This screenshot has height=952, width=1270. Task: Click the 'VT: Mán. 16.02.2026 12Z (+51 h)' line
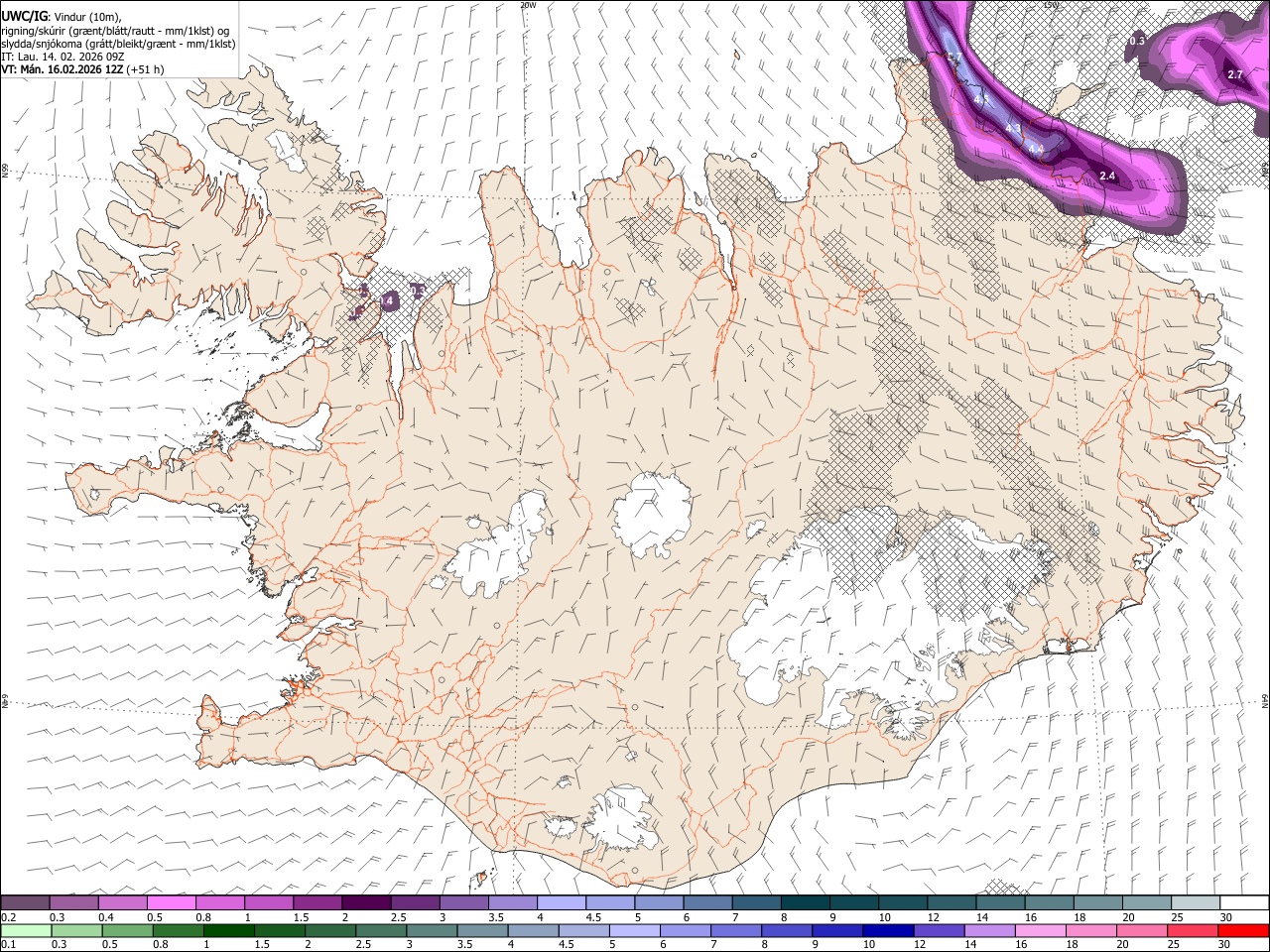pos(82,69)
